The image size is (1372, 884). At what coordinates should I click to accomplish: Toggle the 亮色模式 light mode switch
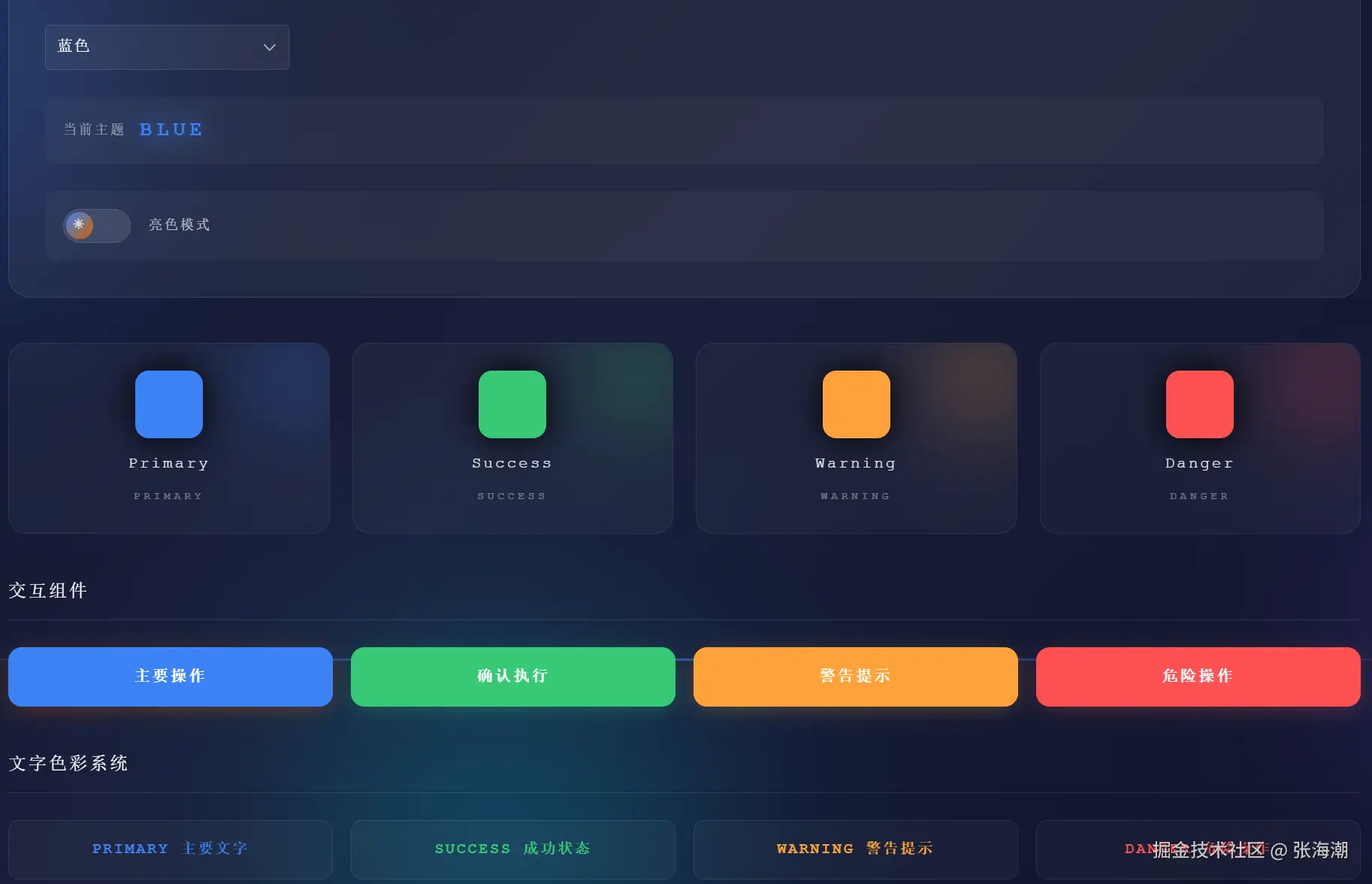click(x=97, y=226)
